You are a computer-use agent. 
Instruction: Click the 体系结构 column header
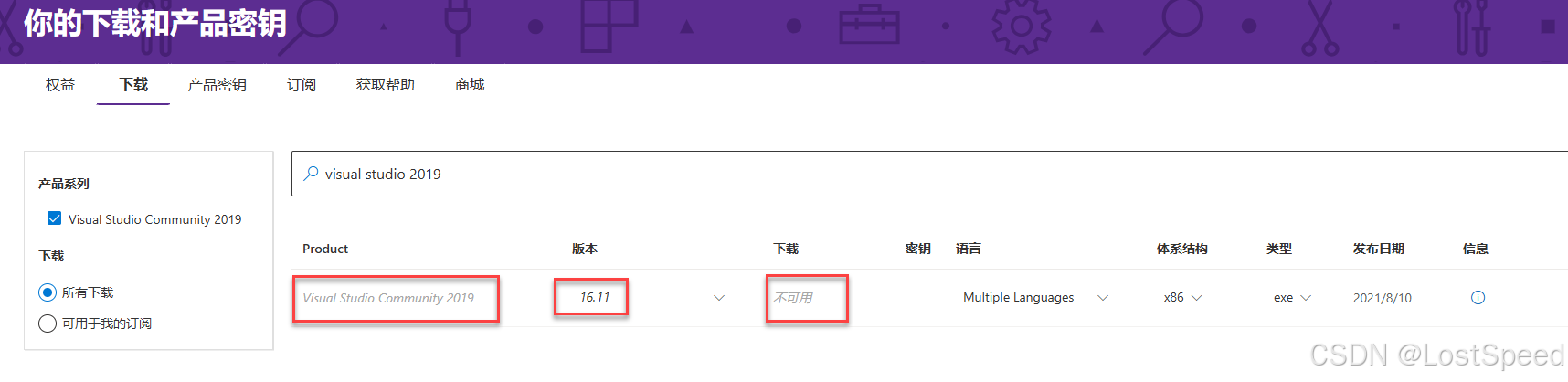(x=1182, y=249)
